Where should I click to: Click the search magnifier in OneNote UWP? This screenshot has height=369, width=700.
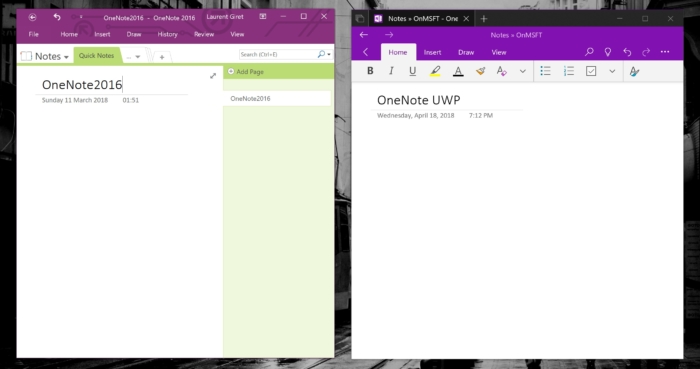coord(589,52)
